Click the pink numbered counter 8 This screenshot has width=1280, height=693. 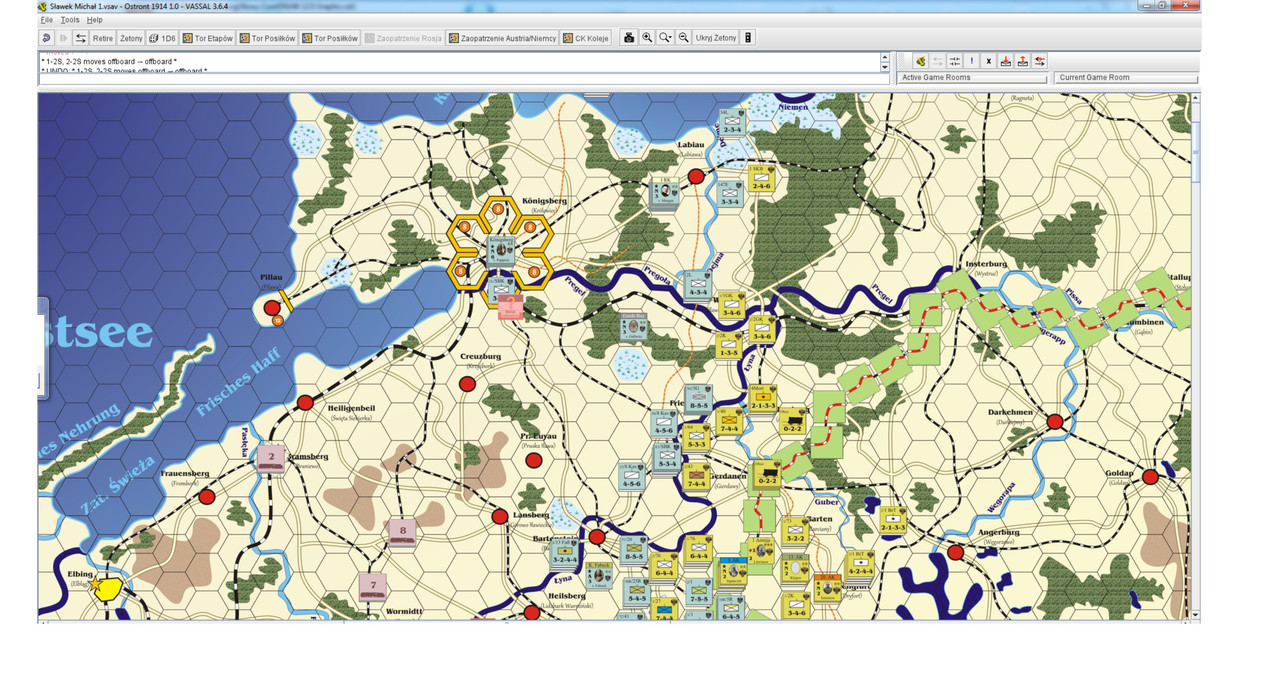pos(402,532)
